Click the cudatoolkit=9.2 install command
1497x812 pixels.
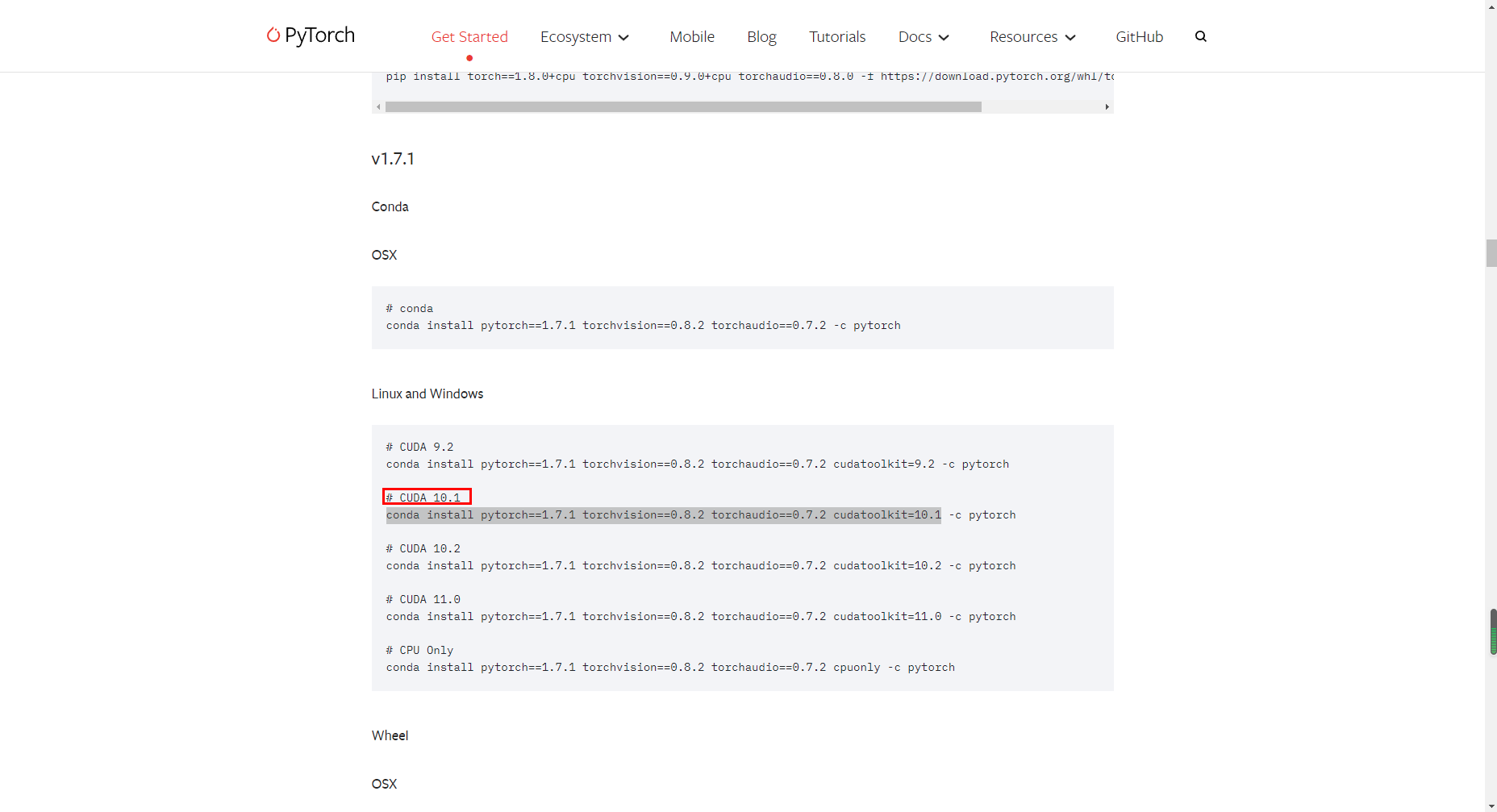point(697,464)
